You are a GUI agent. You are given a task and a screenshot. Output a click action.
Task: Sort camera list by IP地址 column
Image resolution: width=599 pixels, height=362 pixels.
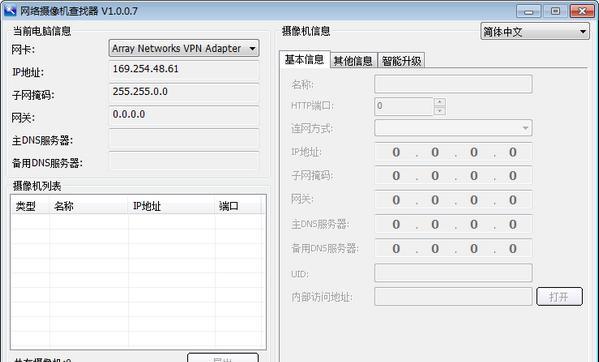[x=172, y=206]
